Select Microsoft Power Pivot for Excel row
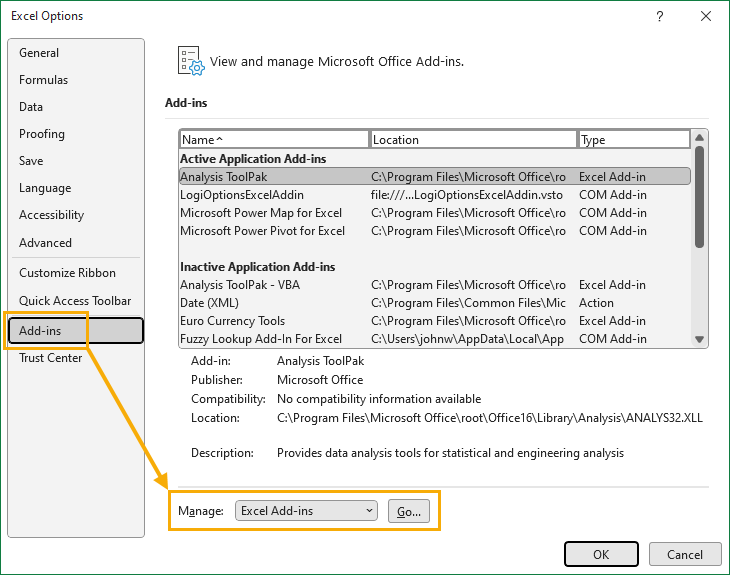730x575 pixels. click(x=435, y=231)
